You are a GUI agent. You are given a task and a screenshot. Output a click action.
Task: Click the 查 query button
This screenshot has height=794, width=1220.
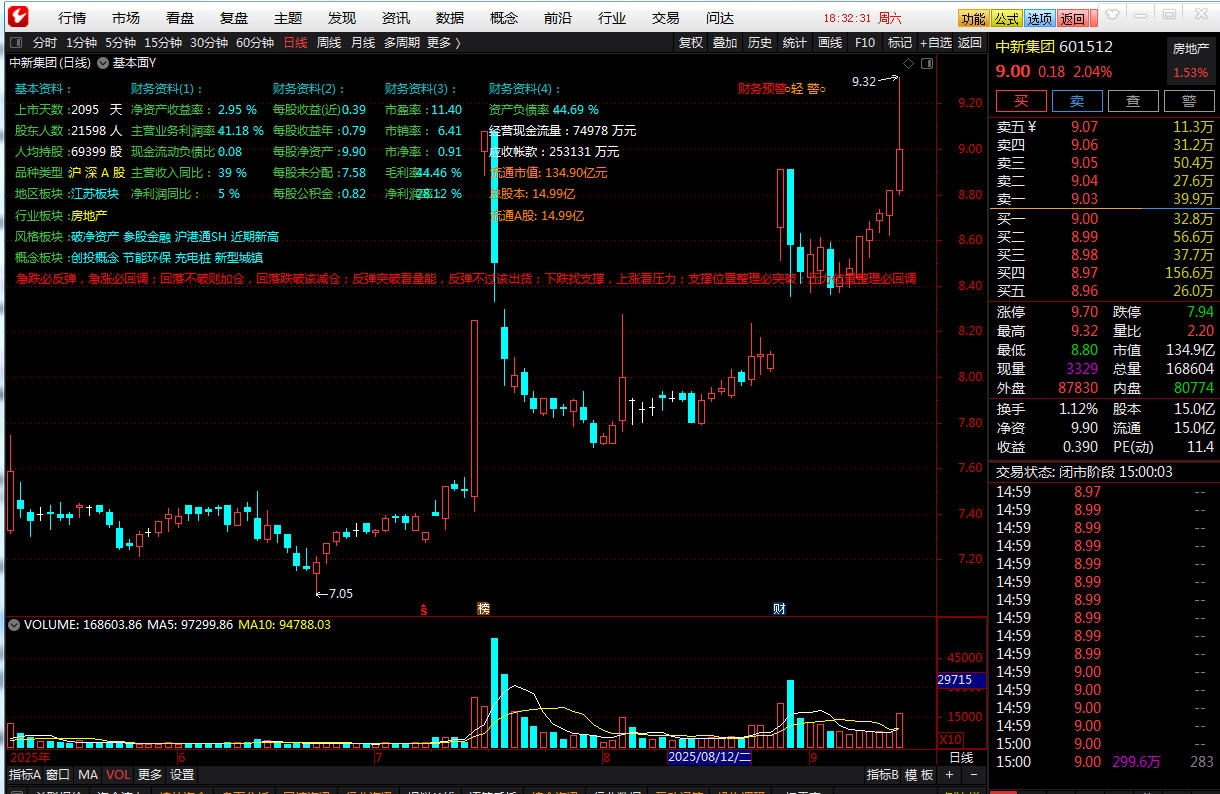tap(1133, 101)
